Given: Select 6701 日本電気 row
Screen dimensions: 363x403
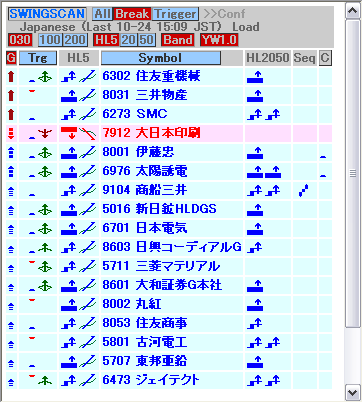Looking at the screenshot, I should point(169,228).
